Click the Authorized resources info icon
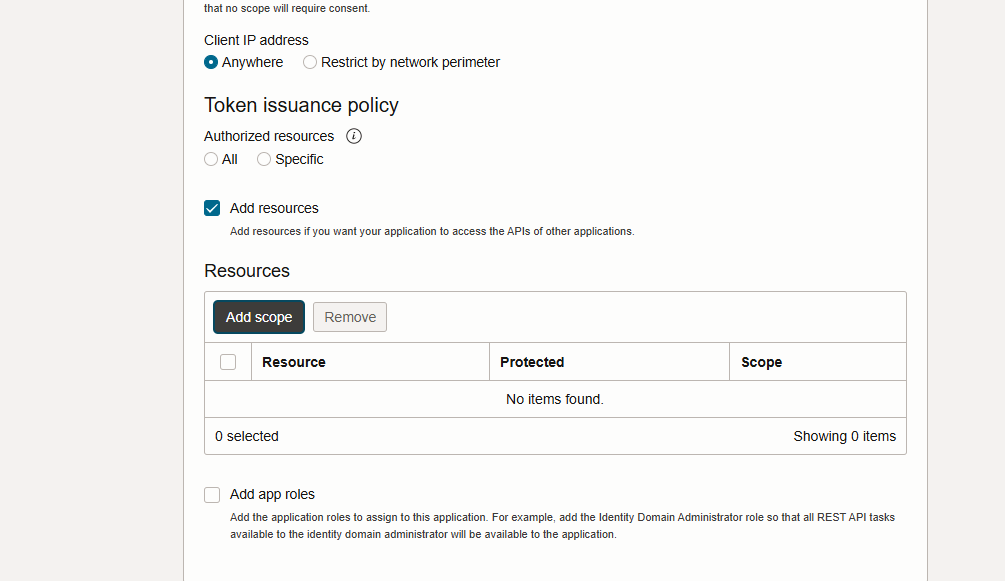This screenshot has width=1005, height=581. (353, 136)
